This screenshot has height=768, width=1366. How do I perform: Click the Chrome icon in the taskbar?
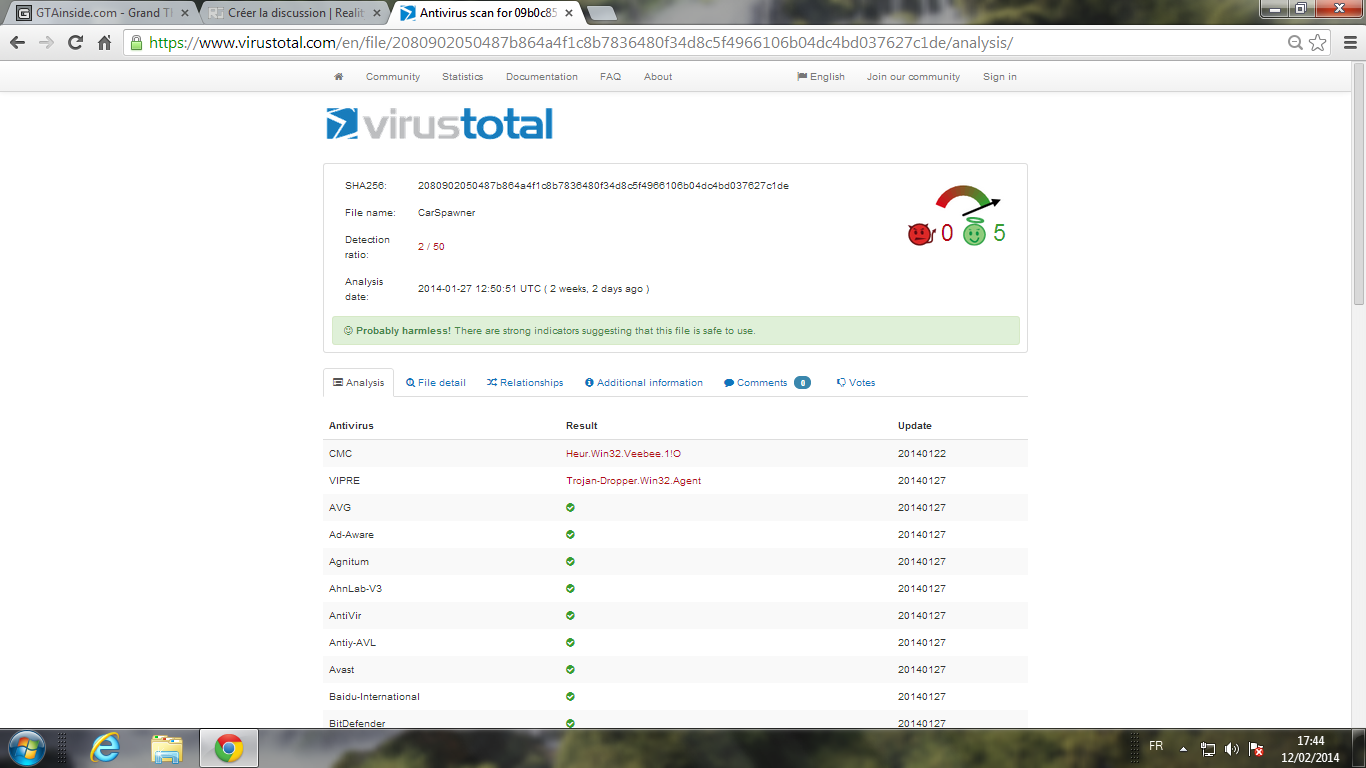(229, 748)
